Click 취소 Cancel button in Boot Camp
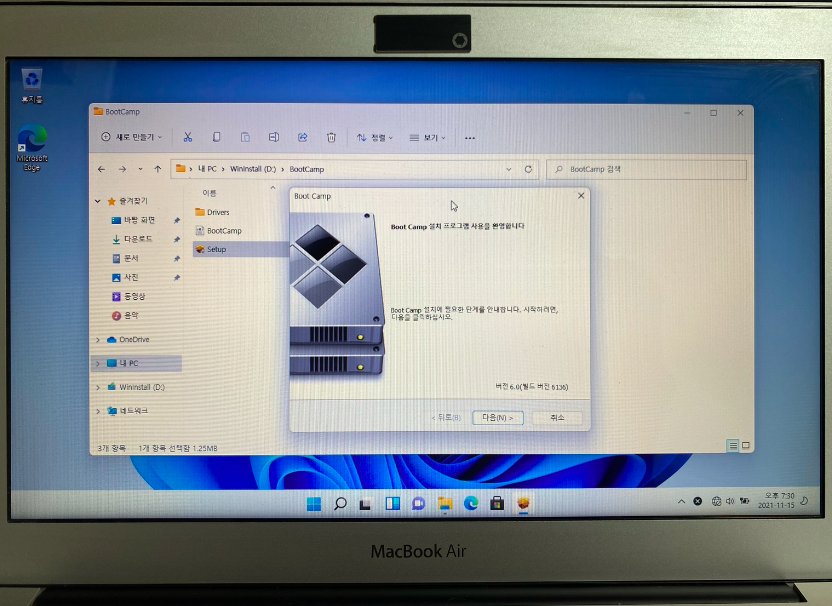Viewport: 832px width, 606px height. [557, 418]
